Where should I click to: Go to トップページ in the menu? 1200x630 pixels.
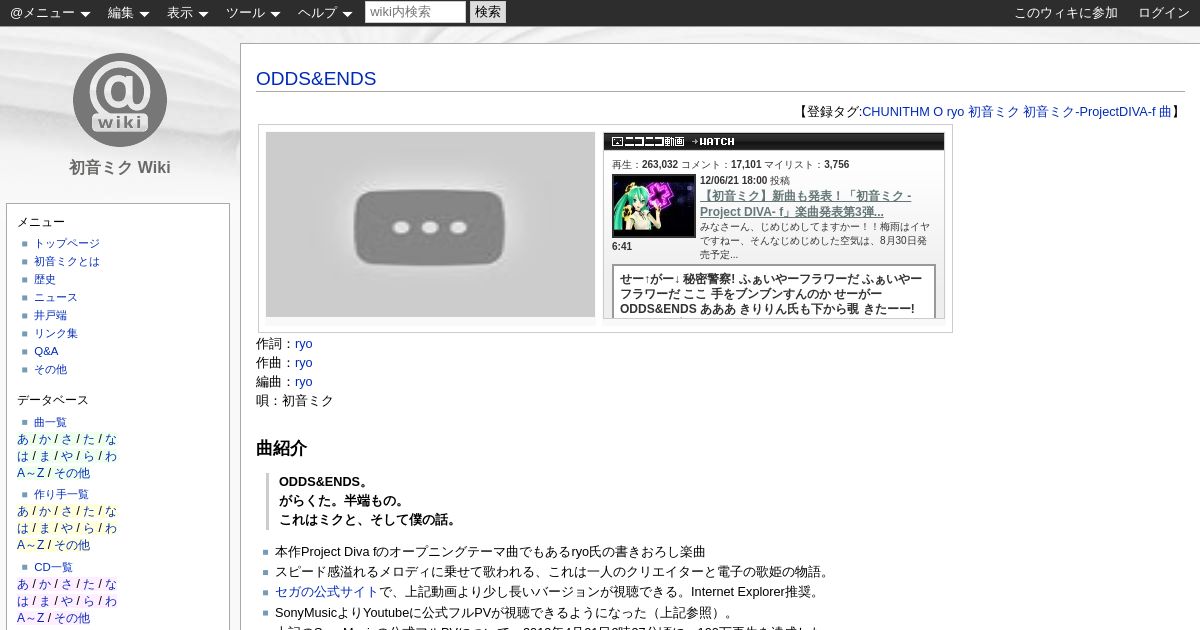(67, 243)
